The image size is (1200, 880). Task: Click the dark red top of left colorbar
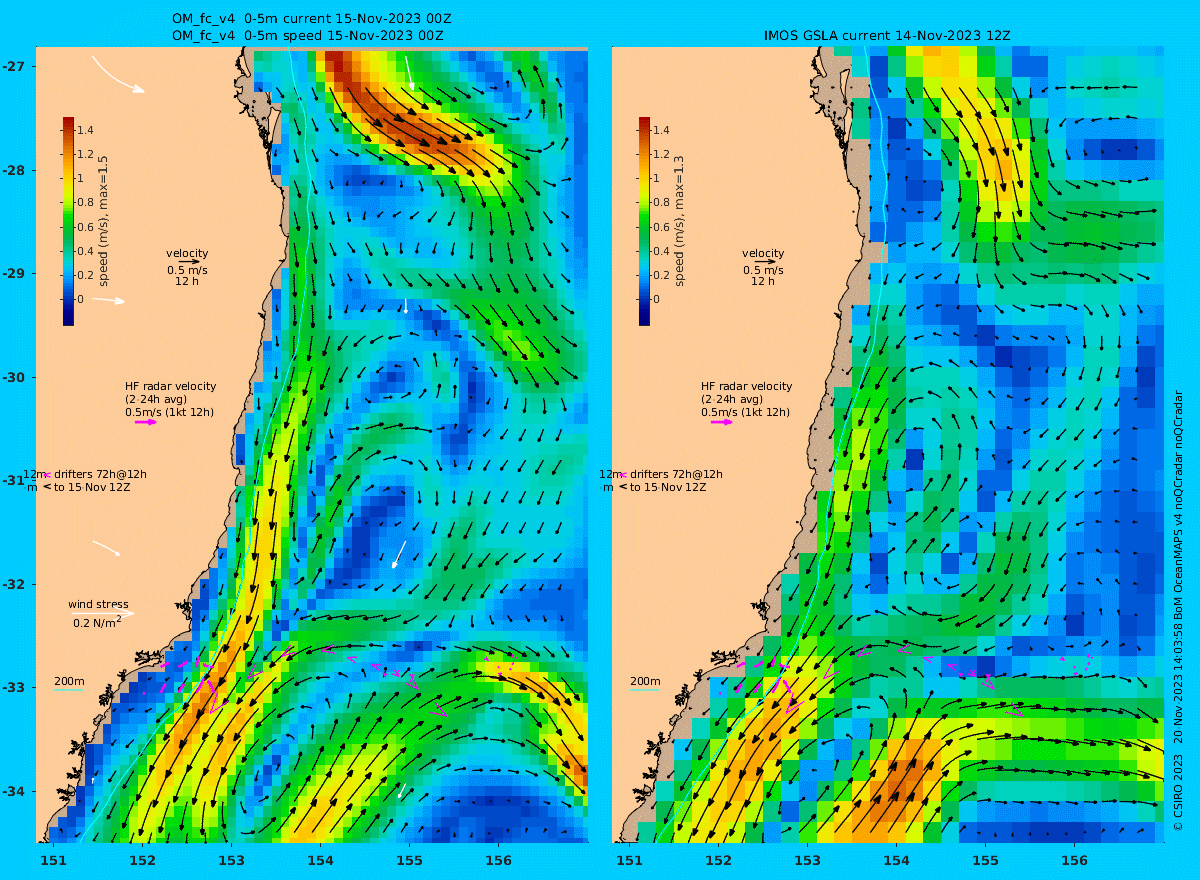click(68, 122)
